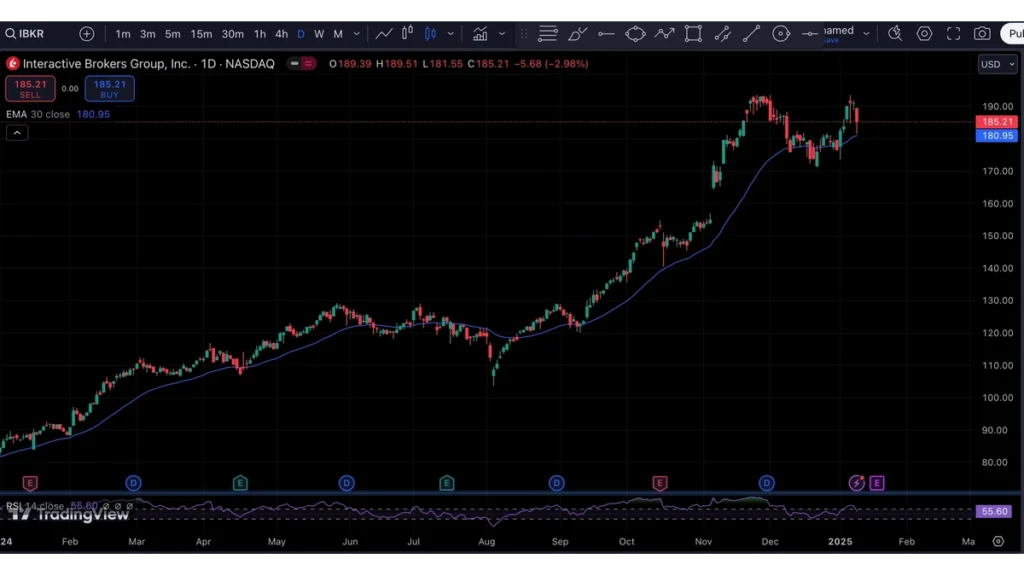This screenshot has height=576, width=1024.
Task: Open the quick search lightning icon
Action: (x=895, y=33)
